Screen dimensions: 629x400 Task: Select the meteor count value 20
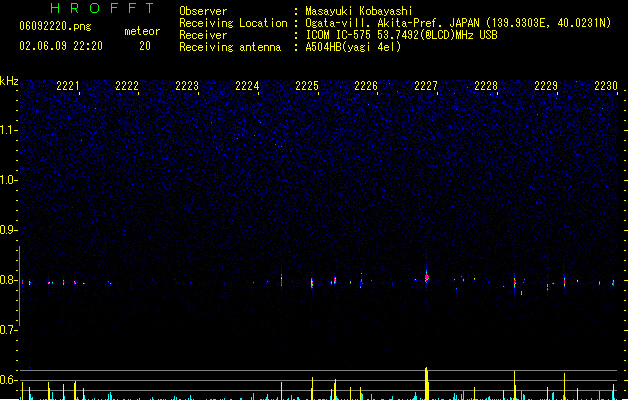click(x=145, y=46)
